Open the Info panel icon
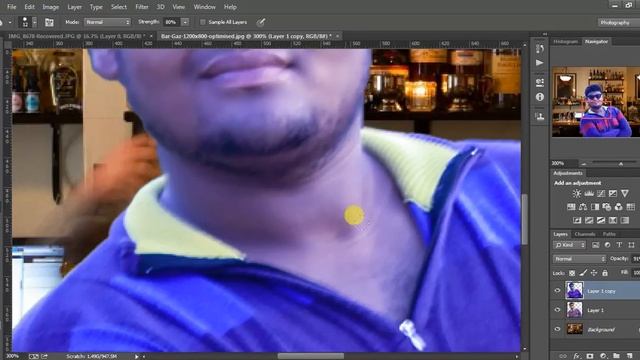This screenshot has height=360, width=640. (x=540, y=97)
